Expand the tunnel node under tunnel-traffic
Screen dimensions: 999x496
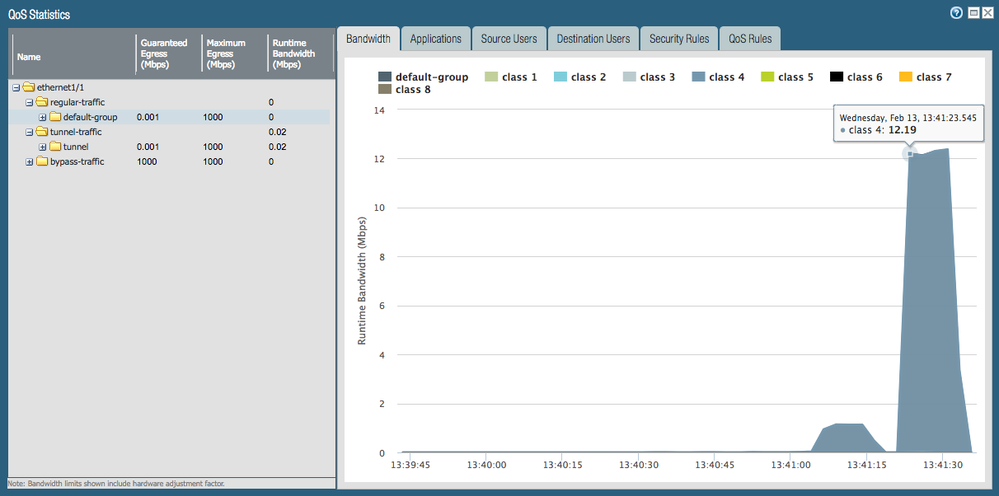(43, 147)
